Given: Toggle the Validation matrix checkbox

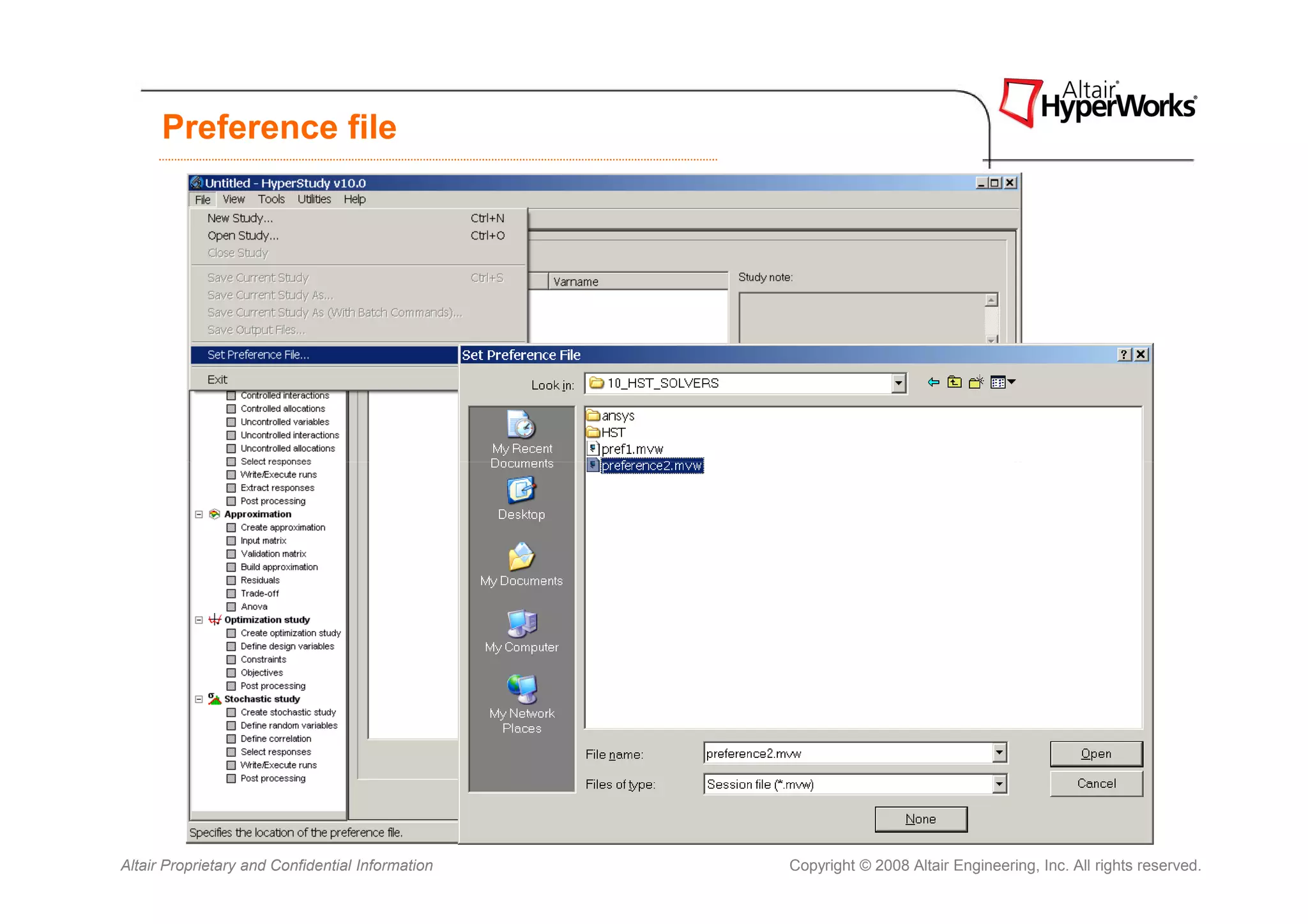Looking at the screenshot, I should [x=231, y=554].
